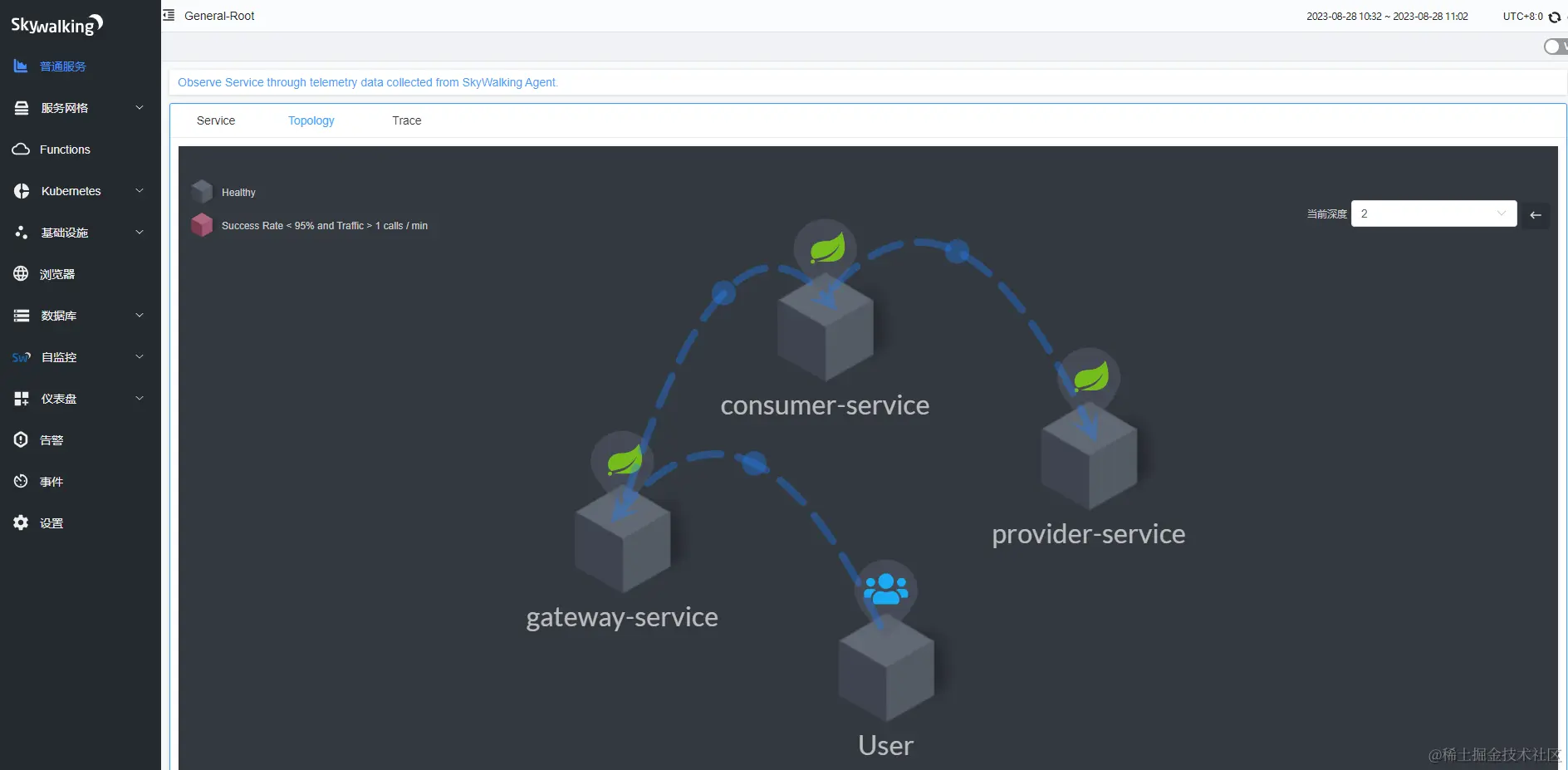Collapse the sidebar menu icon
Image resolution: width=1568 pixels, height=770 pixels.
click(169, 15)
